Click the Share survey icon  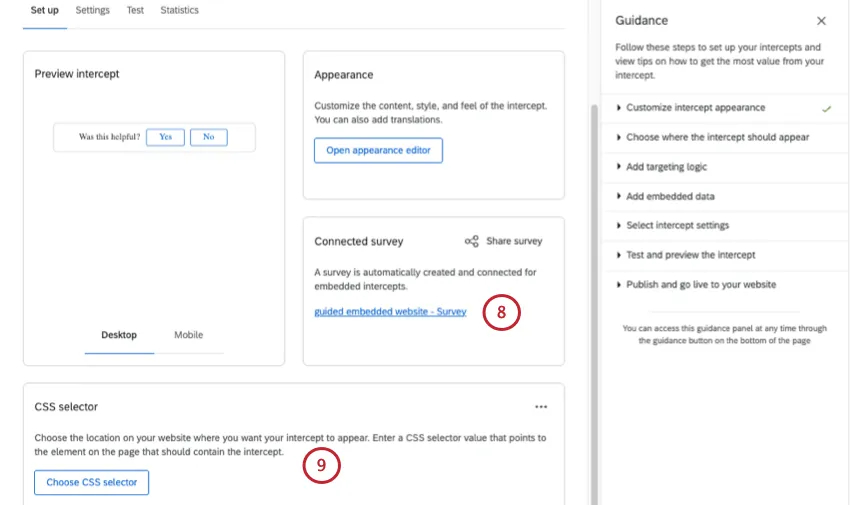point(472,241)
